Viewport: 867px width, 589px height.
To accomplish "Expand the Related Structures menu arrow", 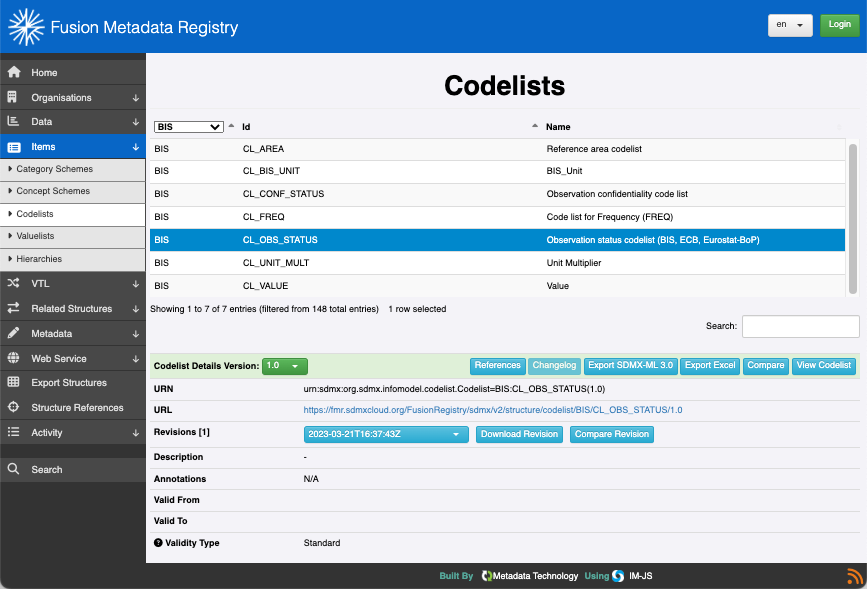I will [135, 309].
